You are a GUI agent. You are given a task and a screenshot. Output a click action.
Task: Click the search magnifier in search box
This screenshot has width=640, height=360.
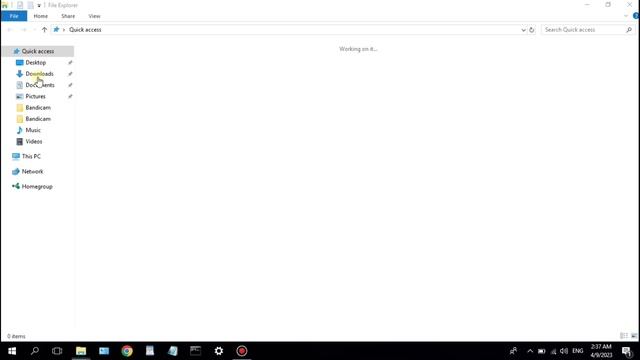point(629,30)
